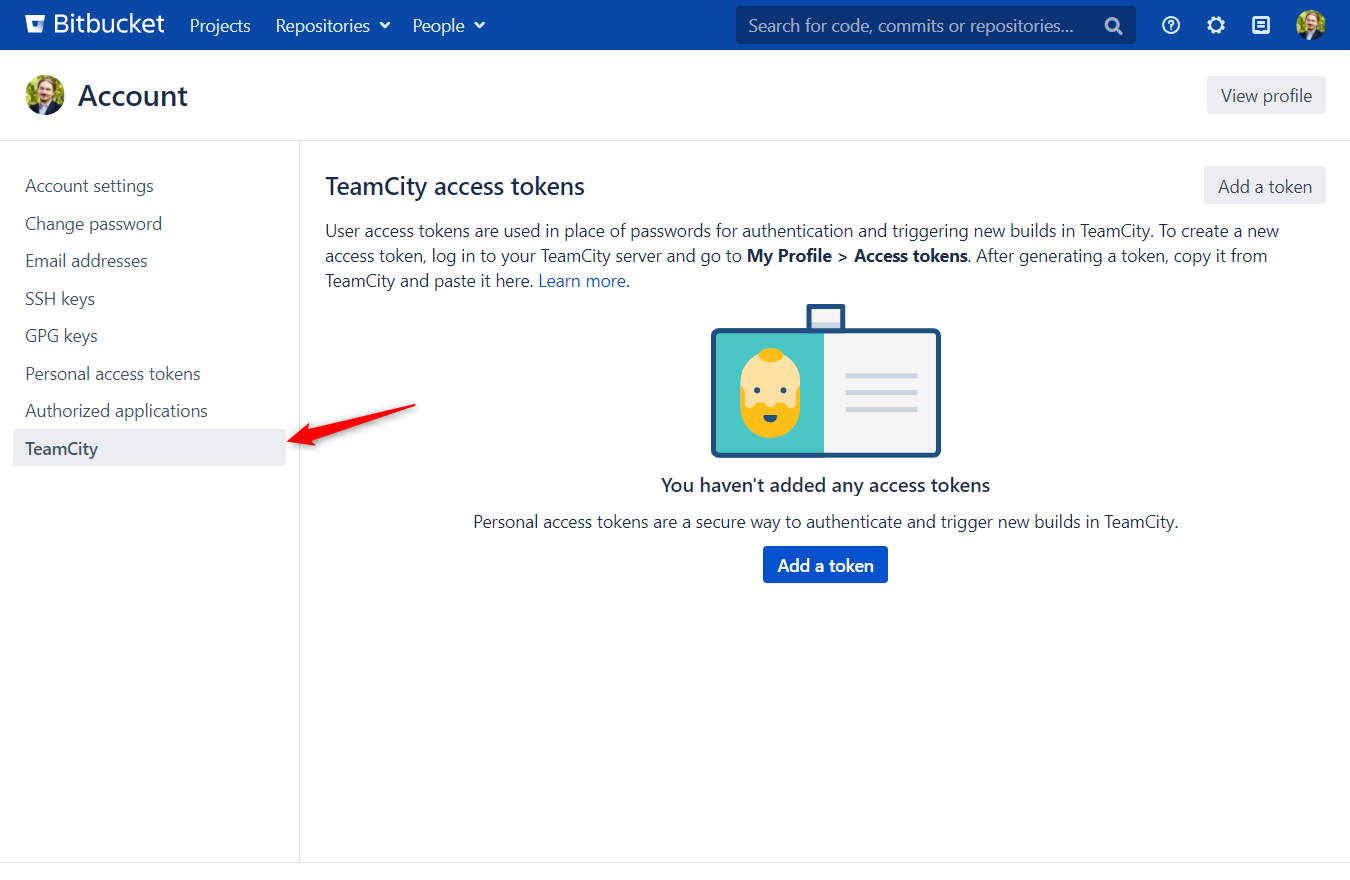This screenshot has width=1350, height=880.
Task: Click the View profile button
Action: (x=1266, y=96)
